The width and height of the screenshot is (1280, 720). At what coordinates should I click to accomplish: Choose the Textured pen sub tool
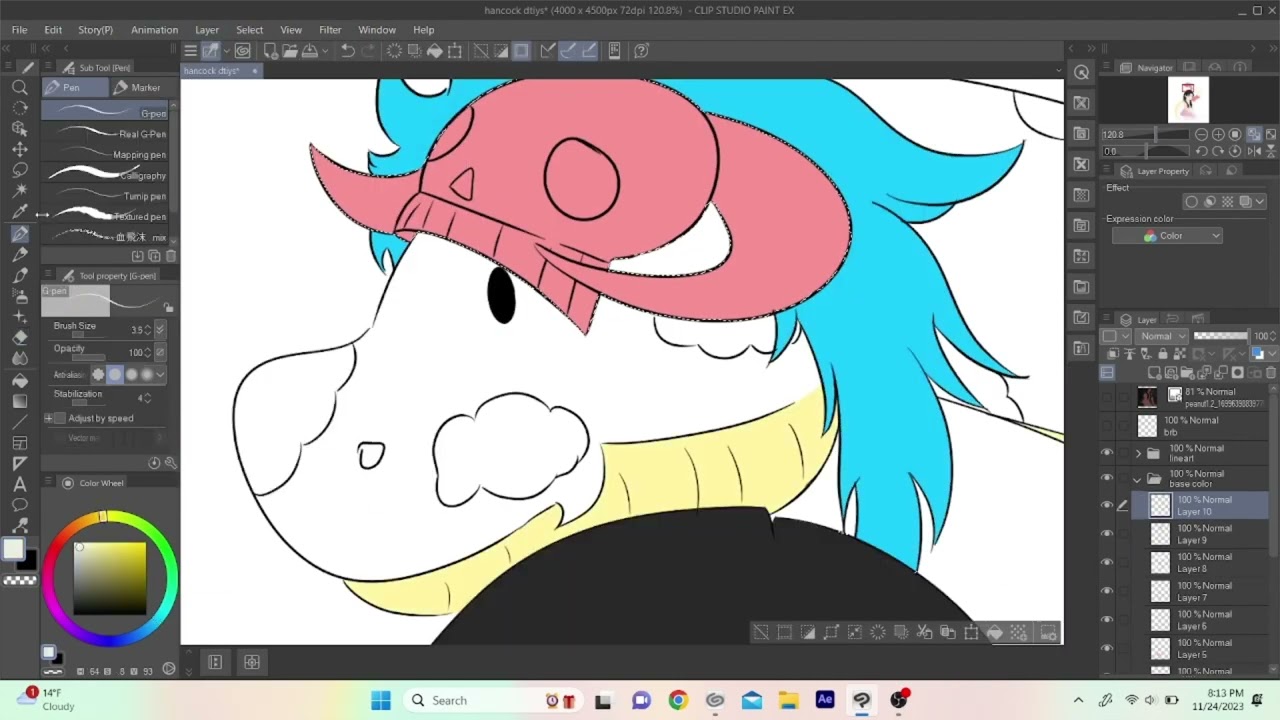105,216
